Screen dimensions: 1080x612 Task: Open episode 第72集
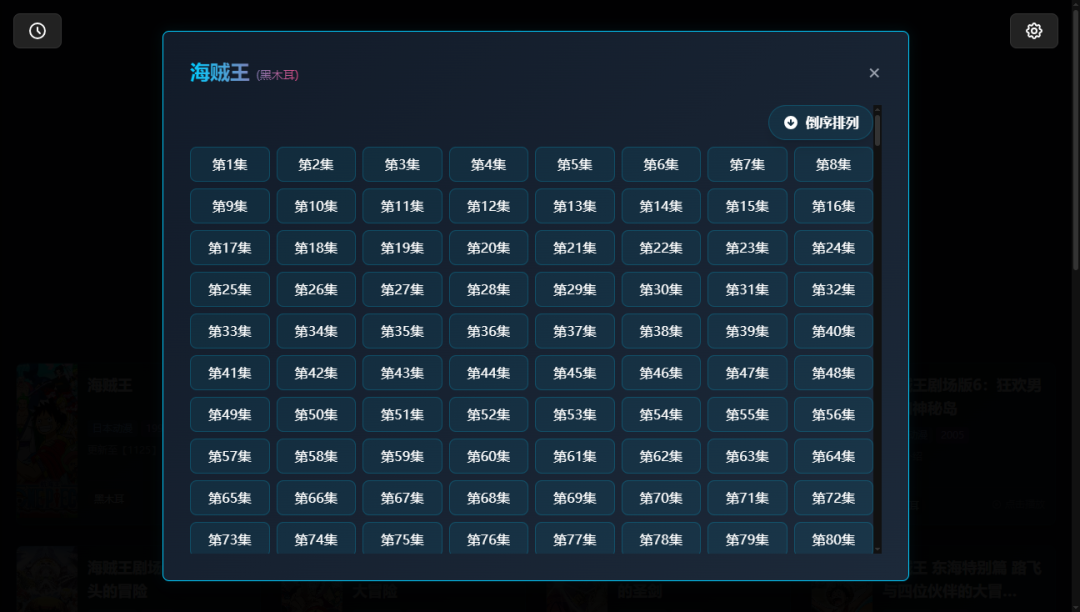(x=833, y=498)
